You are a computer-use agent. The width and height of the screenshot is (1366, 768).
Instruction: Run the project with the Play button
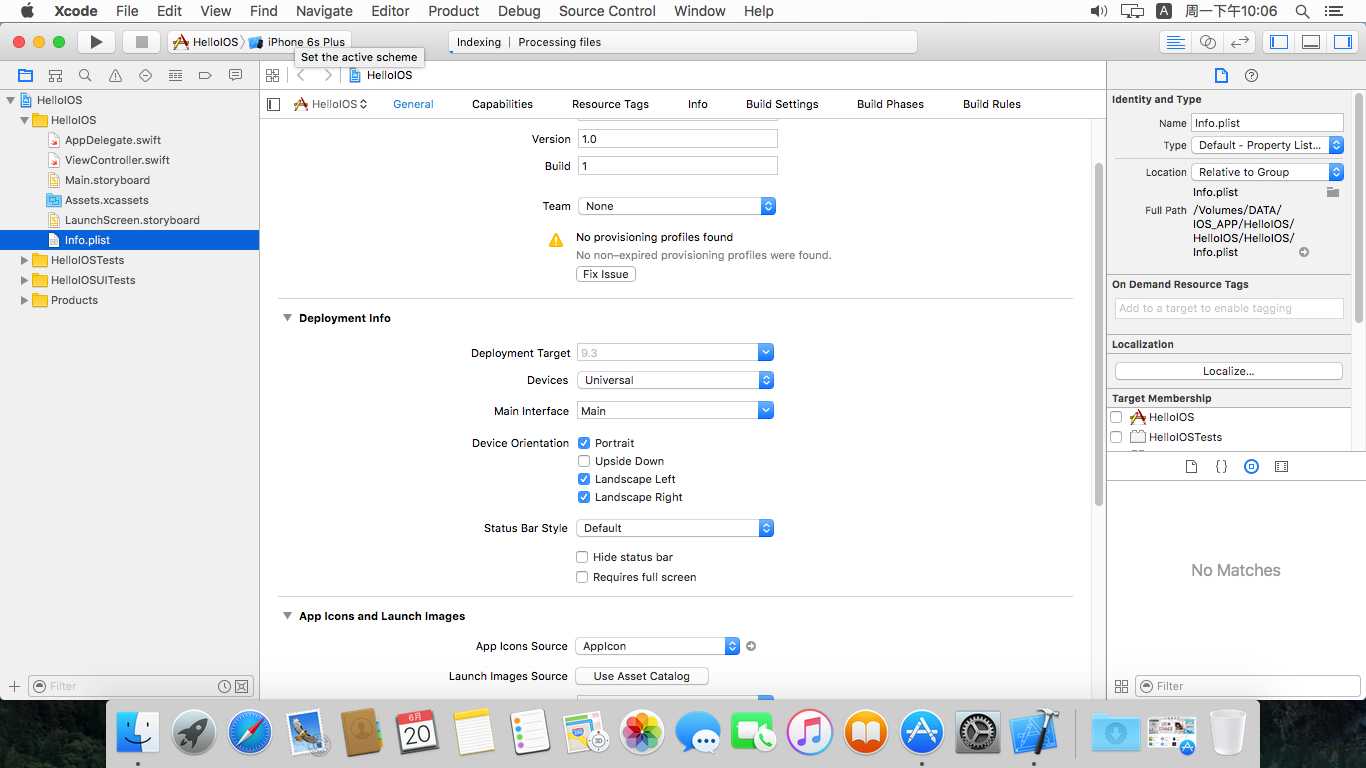pyautogui.click(x=96, y=42)
